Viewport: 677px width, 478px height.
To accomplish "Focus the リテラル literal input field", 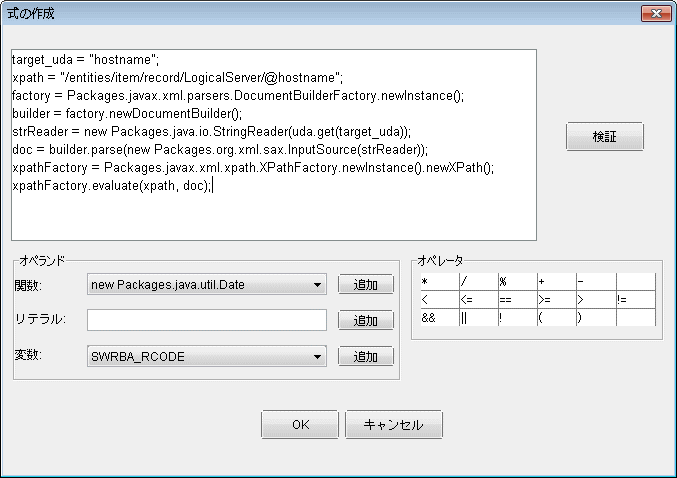I will coord(207,320).
